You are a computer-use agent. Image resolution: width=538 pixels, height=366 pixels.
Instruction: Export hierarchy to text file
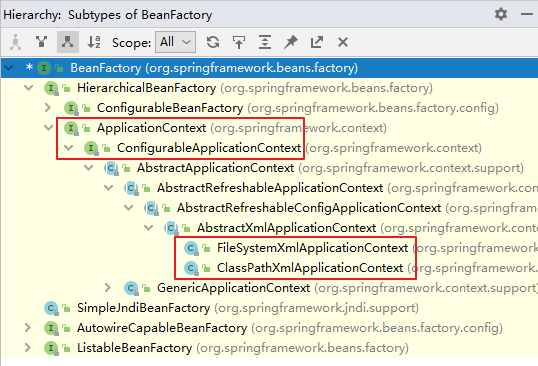pyautogui.click(x=316, y=42)
